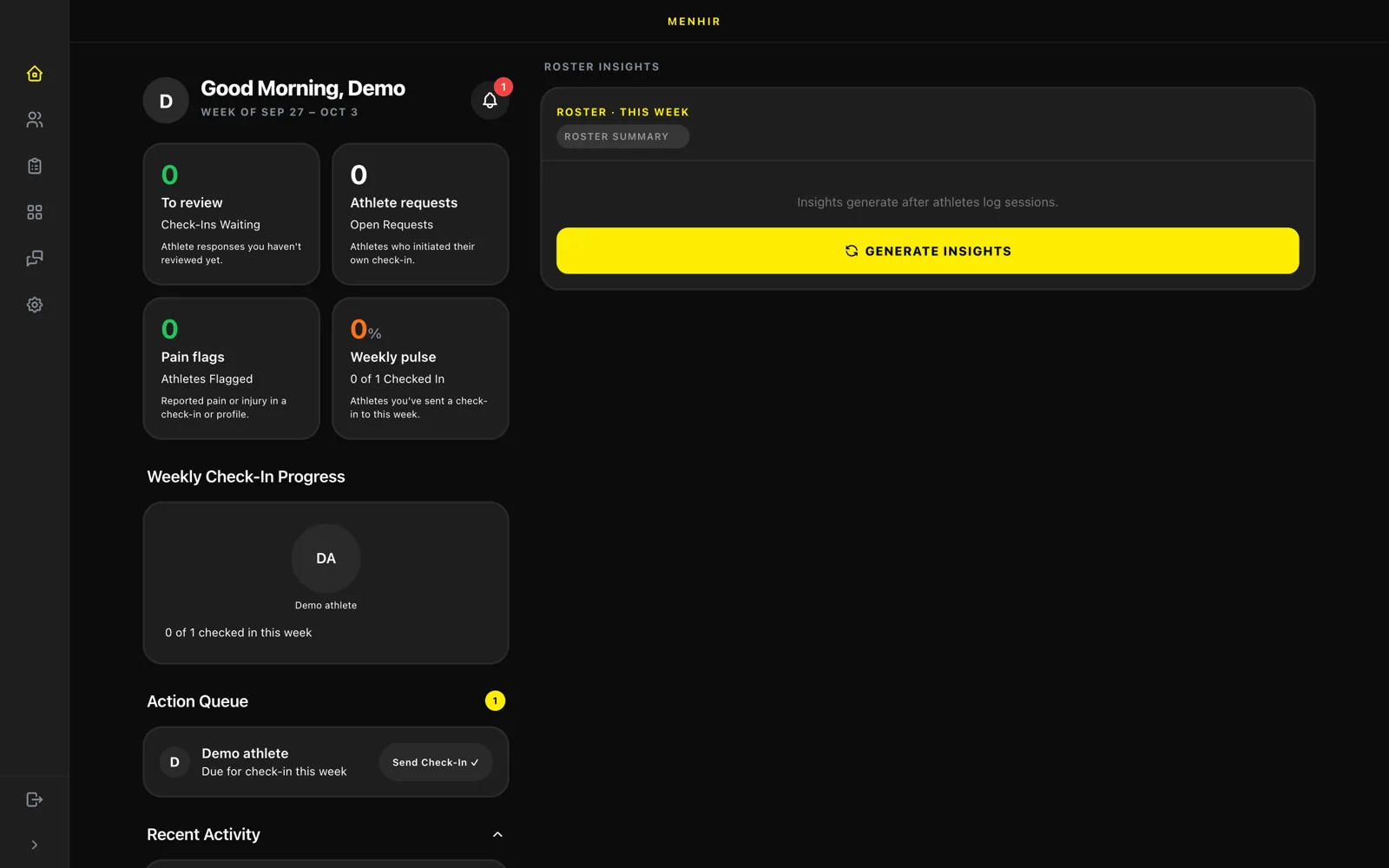
Task: Click the logout icon in sidebar
Action: (x=35, y=799)
